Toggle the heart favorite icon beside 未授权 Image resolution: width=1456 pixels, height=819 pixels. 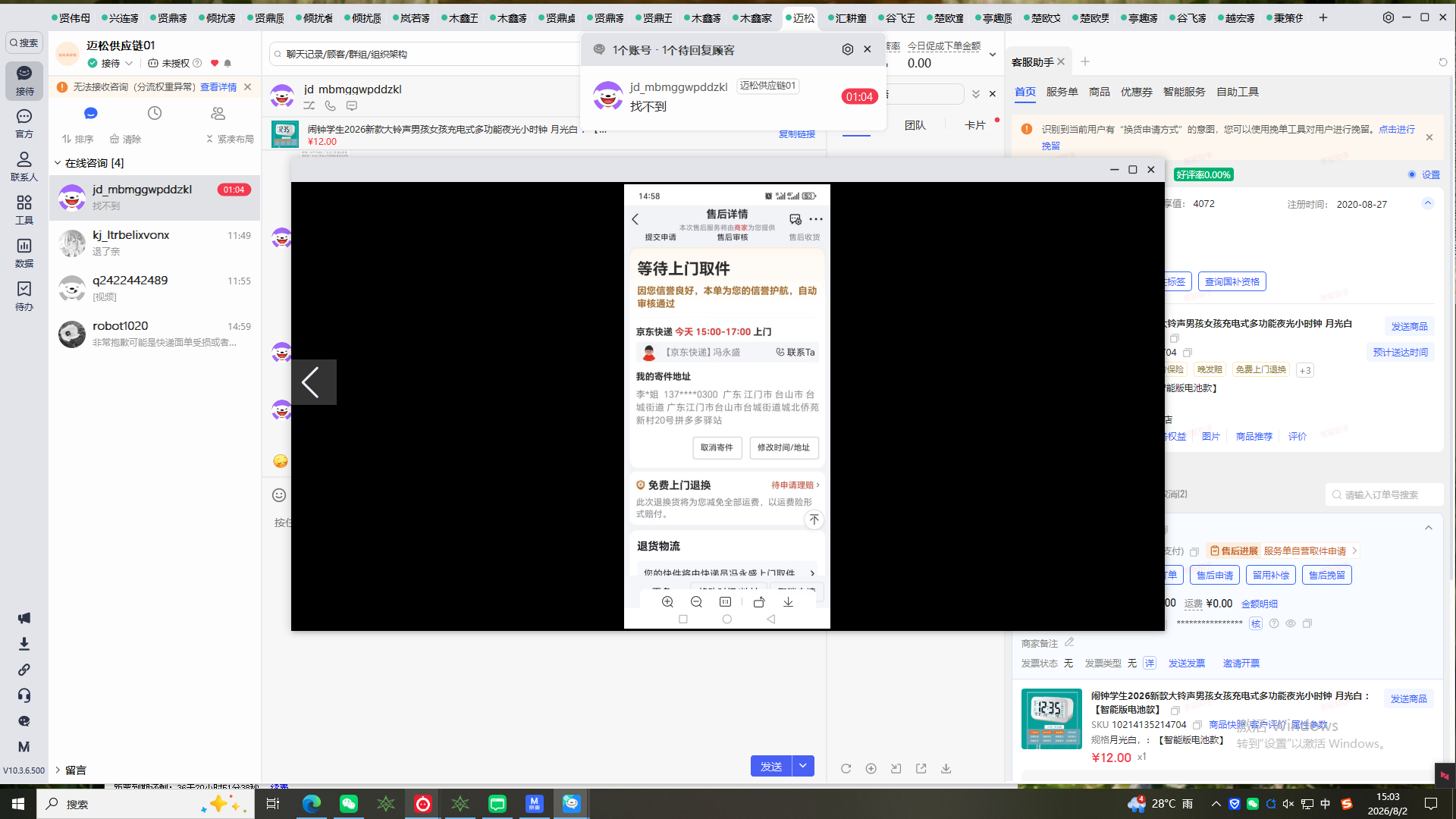coord(215,64)
